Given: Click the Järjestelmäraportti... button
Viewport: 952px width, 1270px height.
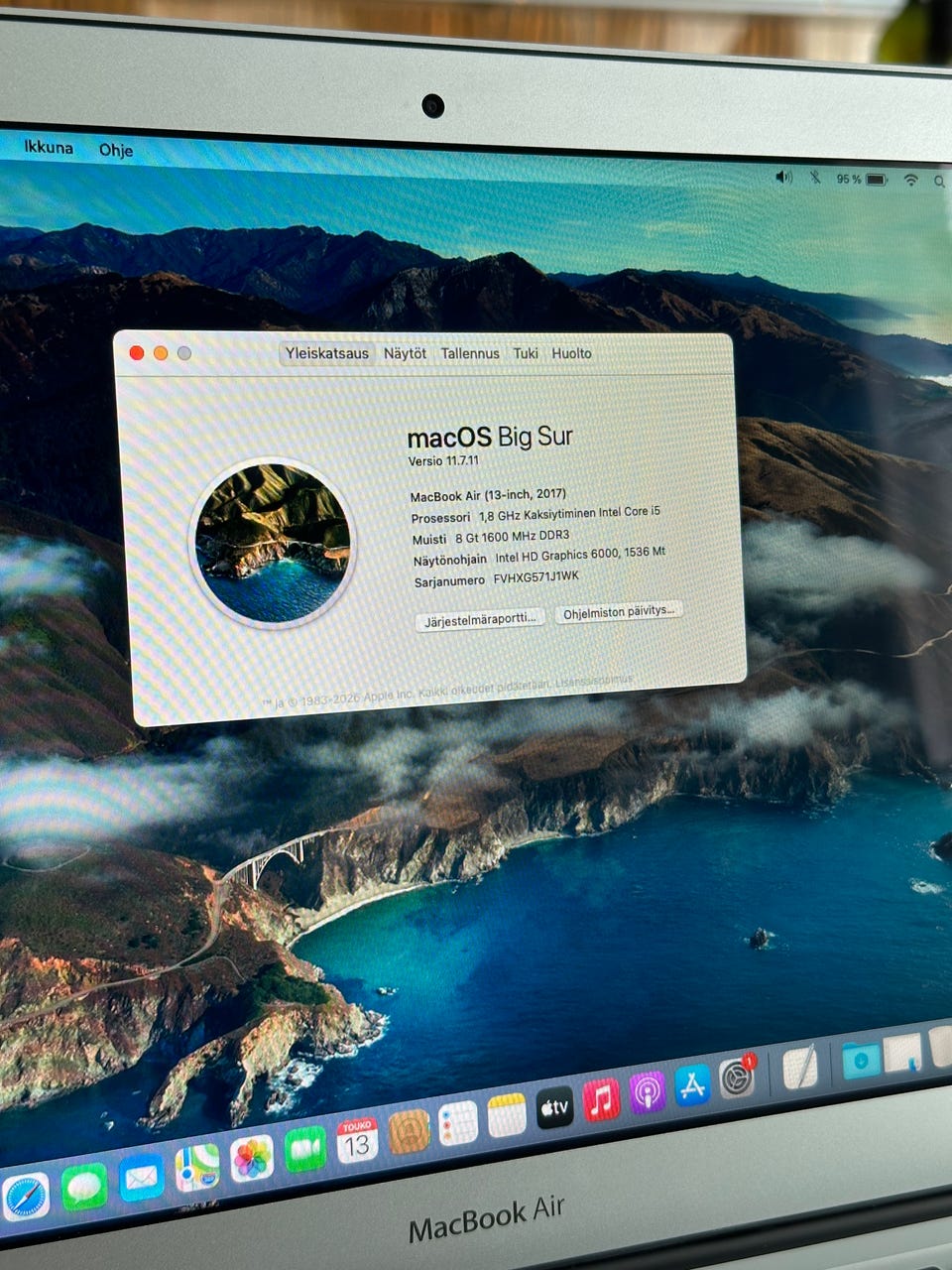Looking at the screenshot, I should point(480,618).
